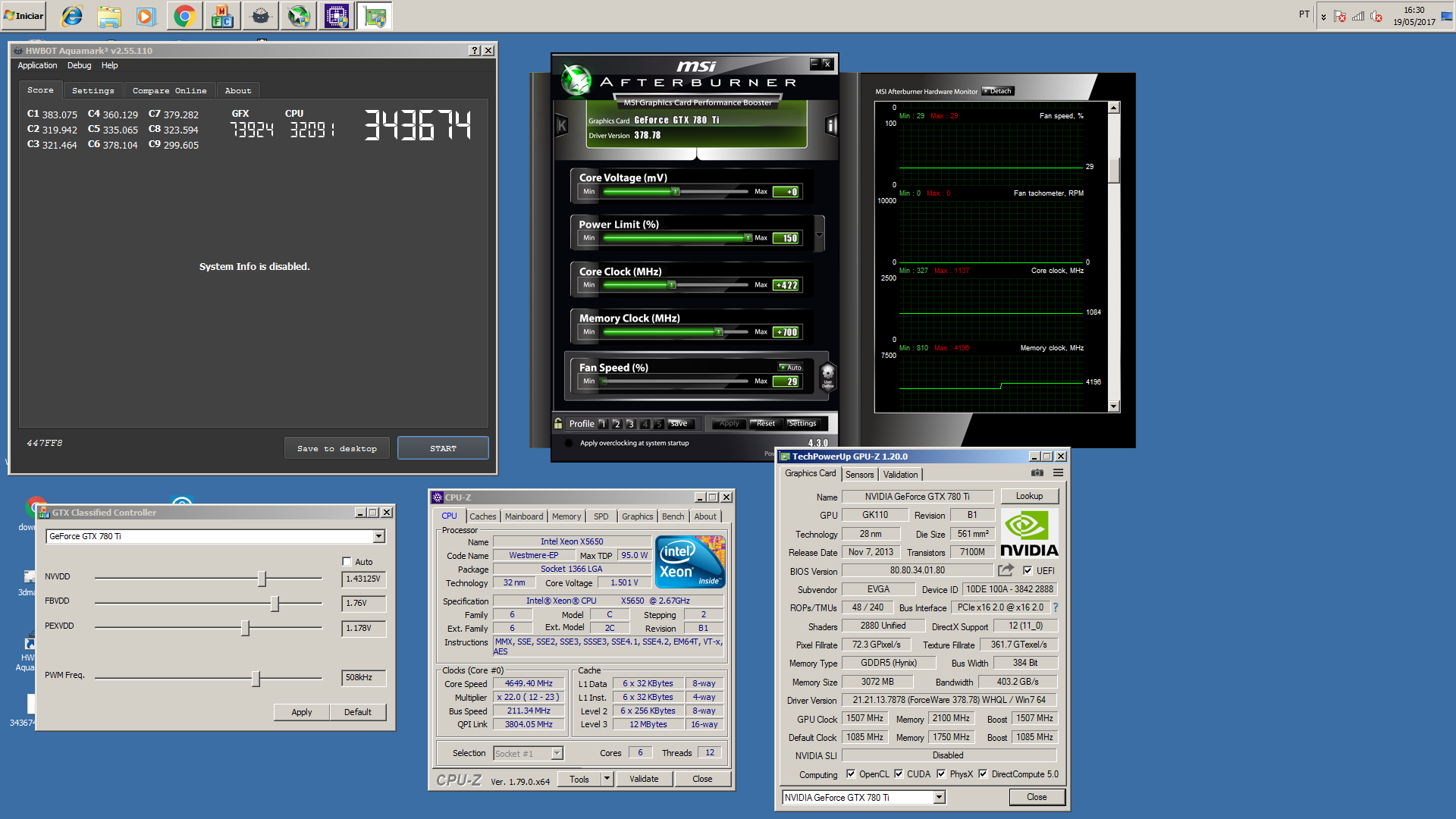
Task: Toggle Apply overclocking at system startup
Action: [569, 443]
